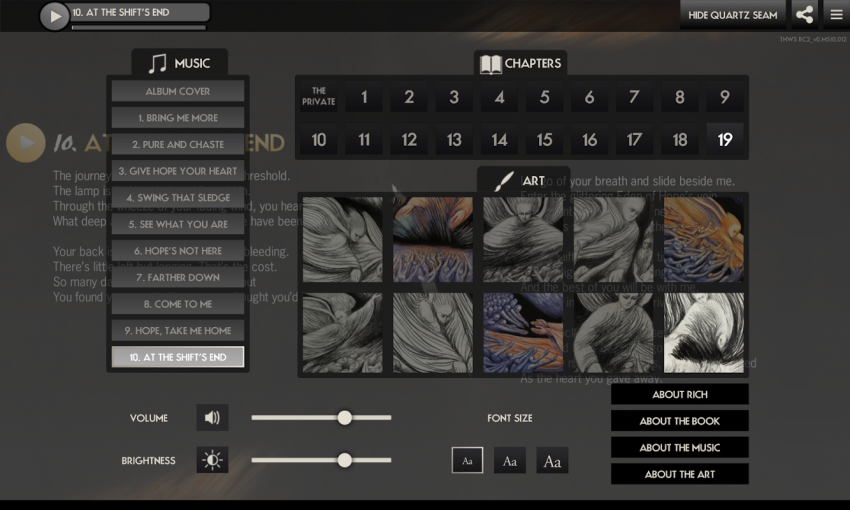
Task: Open chapter 13
Action: point(454,139)
